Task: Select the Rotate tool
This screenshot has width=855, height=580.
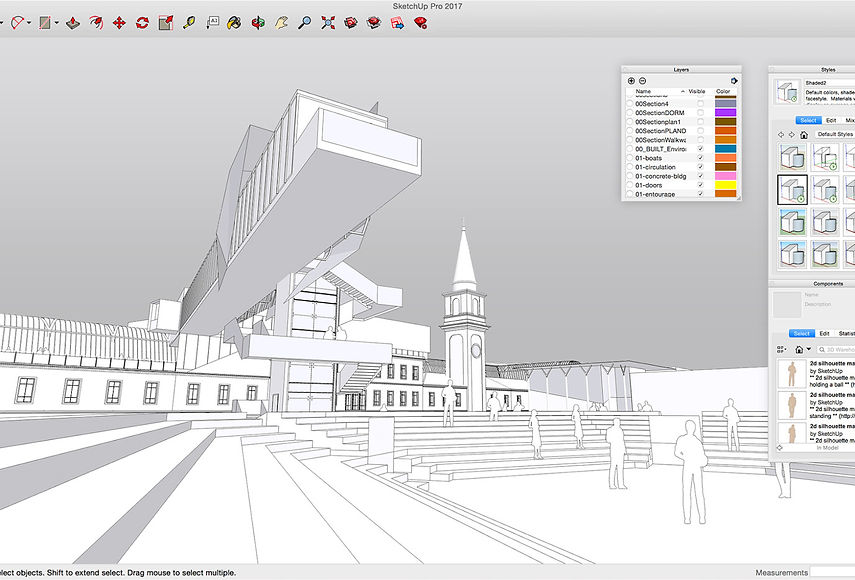Action: click(142, 23)
